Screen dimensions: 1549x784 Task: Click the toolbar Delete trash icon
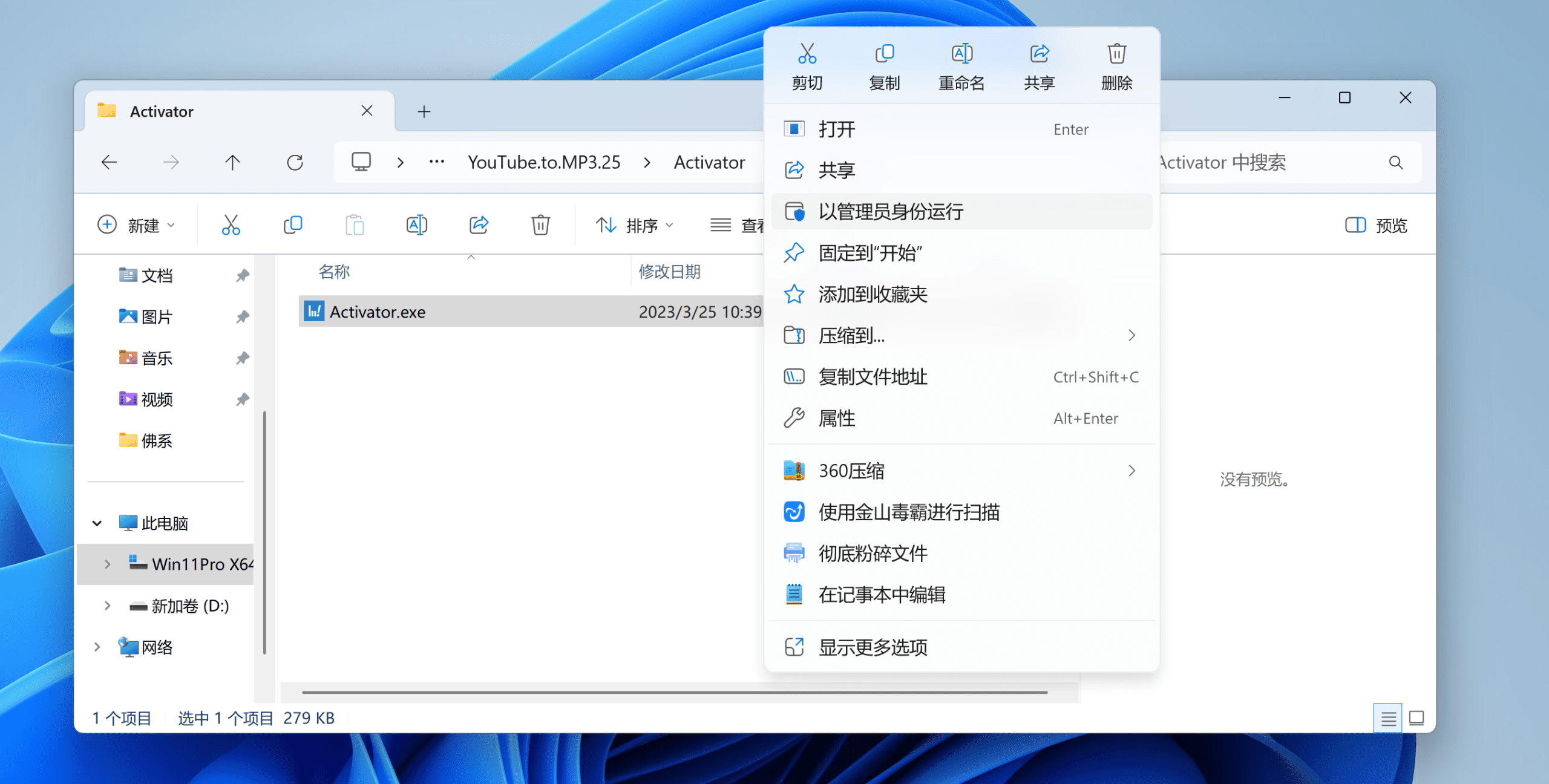tap(540, 225)
